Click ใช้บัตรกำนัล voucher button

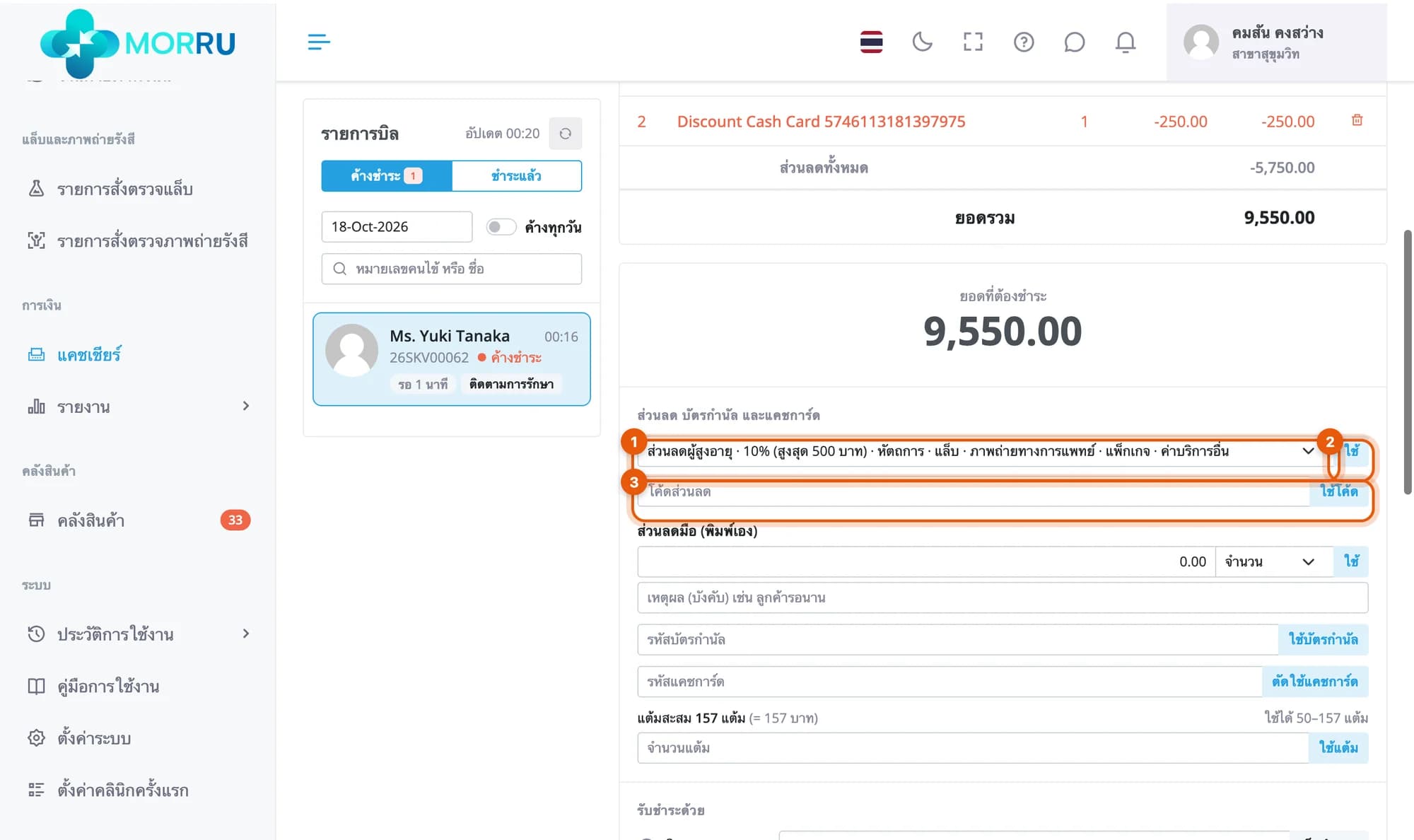(x=1323, y=639)
